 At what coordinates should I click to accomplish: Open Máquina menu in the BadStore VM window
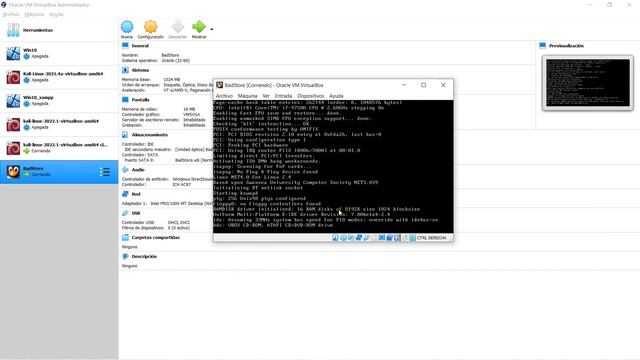pyautogui.click(x=247, y=96)
